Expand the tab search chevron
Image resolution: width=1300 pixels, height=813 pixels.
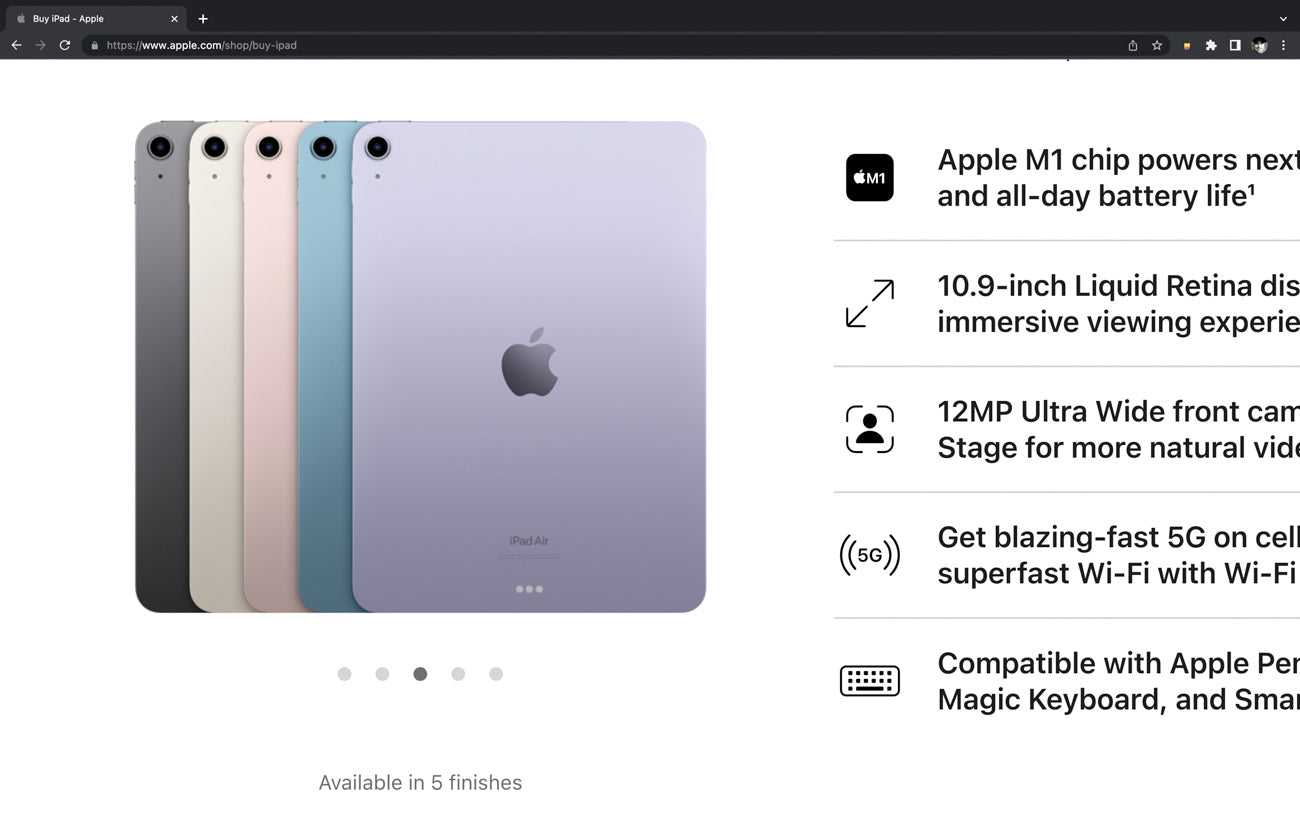1283,19
